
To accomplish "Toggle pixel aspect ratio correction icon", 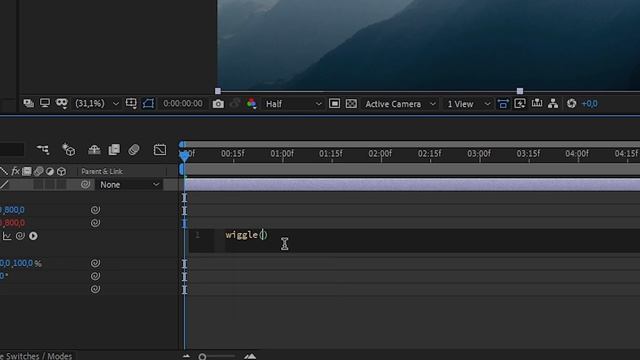I will pos(503,104).
